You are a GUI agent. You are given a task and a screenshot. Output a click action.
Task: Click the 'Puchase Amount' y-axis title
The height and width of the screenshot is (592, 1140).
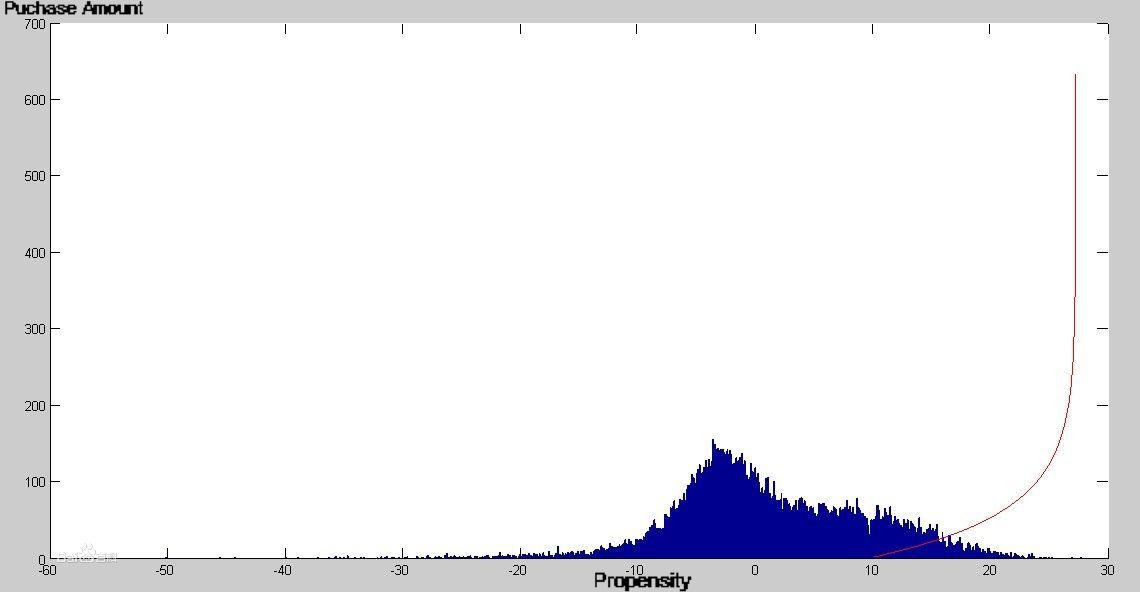[x=74, y=9]
